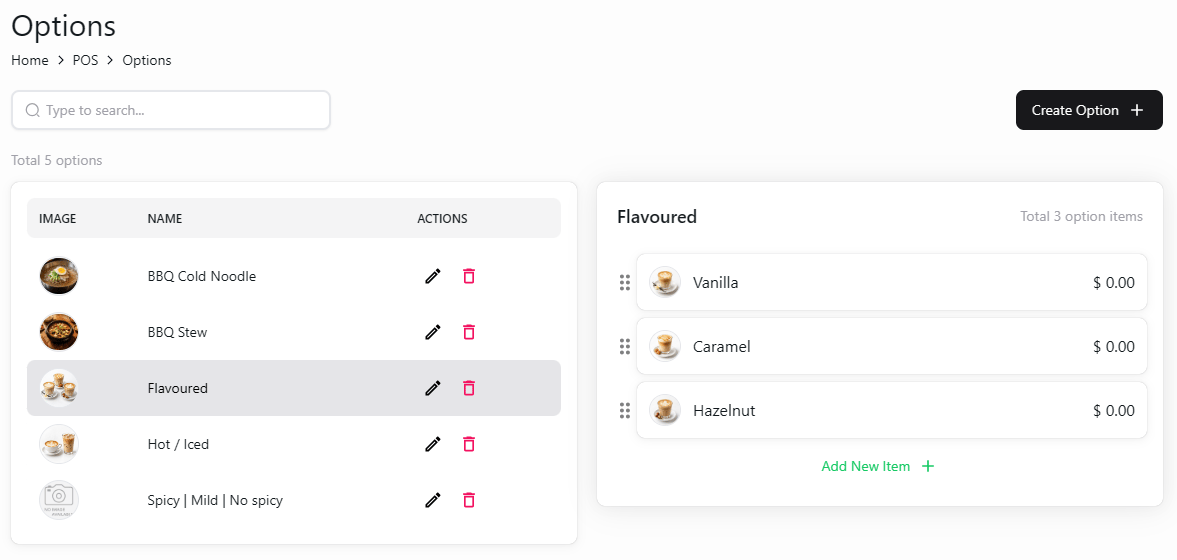
Task: Click the Hot / Iced image
Action: click(x=59, y=444)
